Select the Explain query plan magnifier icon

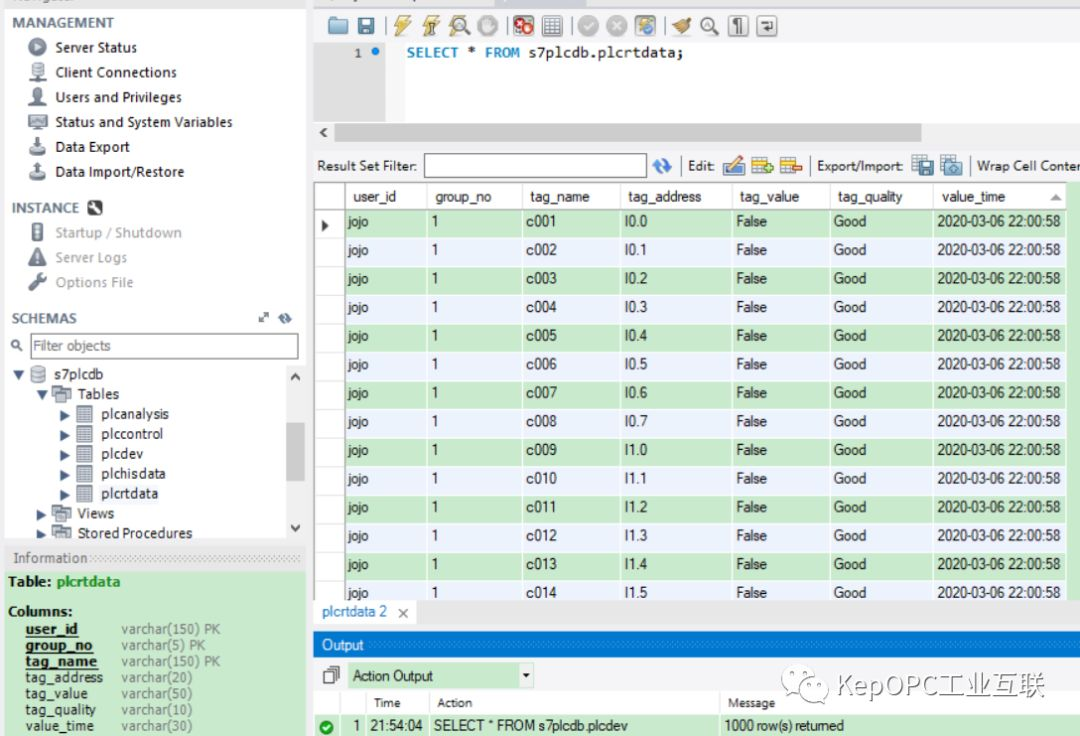[x=459, y=26]
